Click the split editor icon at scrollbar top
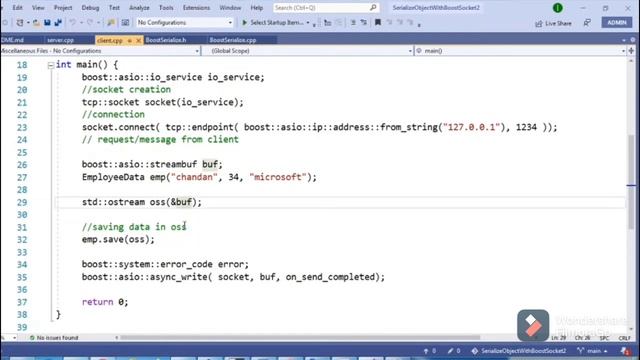Image resolution: width=640 pixels, height=360 pixels. (x=631, y=51)
